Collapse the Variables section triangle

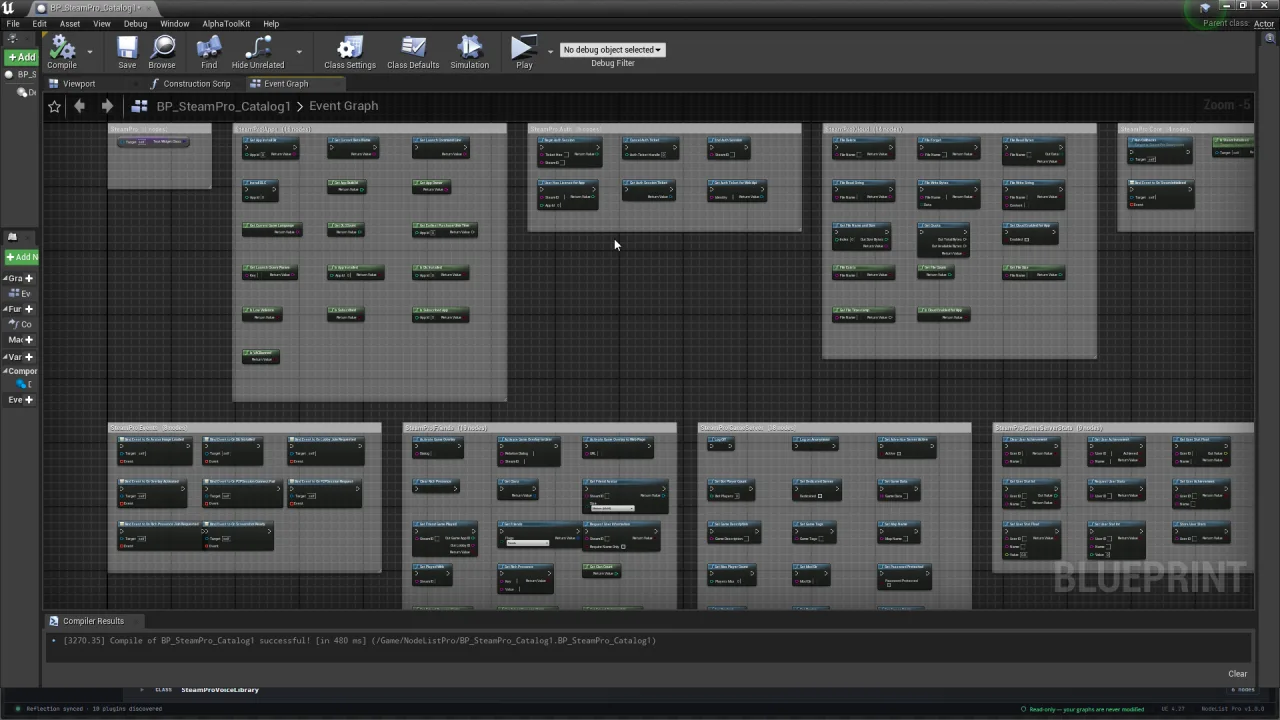(x=6, y=356)
